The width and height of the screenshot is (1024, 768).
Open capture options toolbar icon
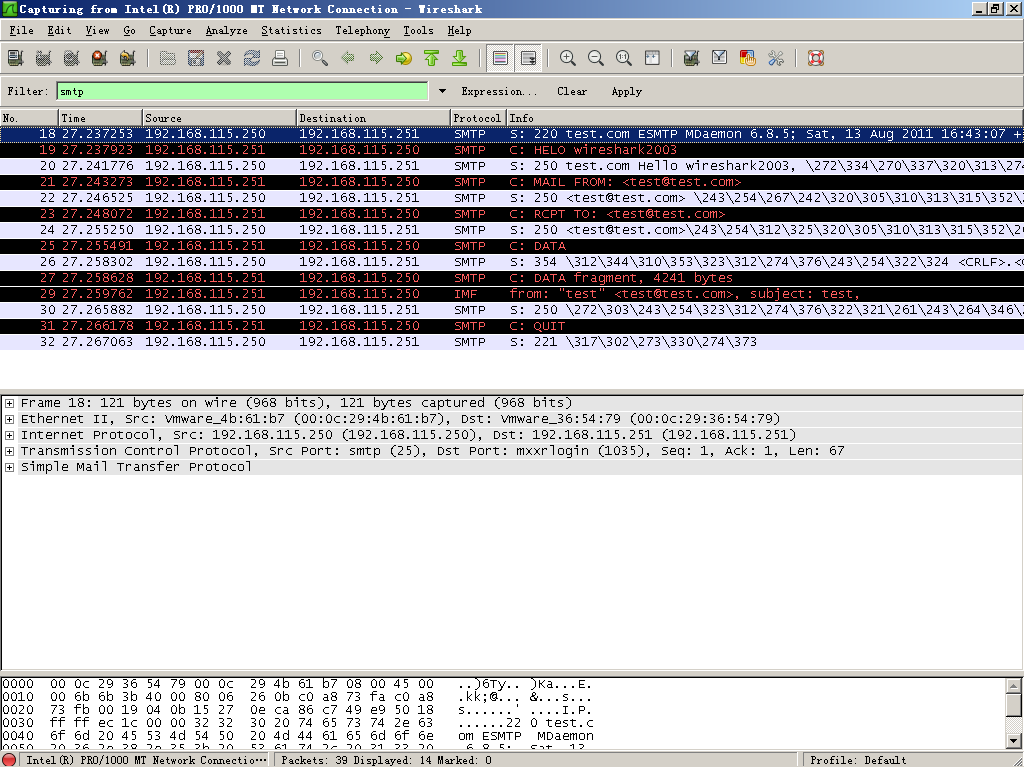tap(44, 58)
